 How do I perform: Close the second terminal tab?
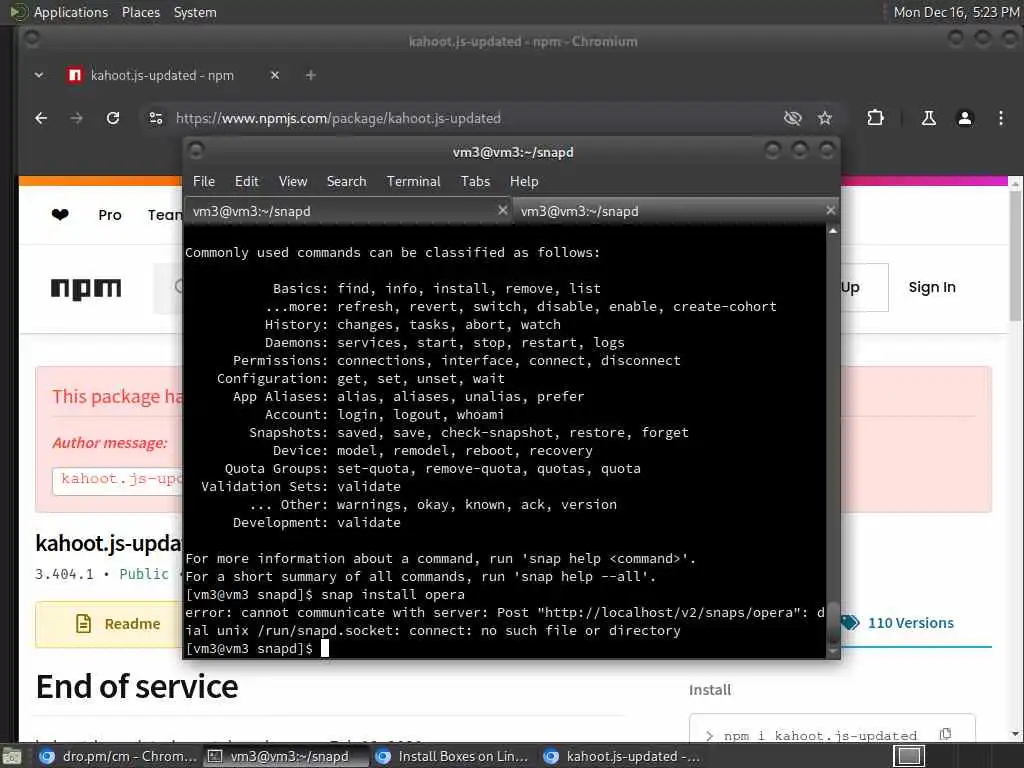[830, 210]
